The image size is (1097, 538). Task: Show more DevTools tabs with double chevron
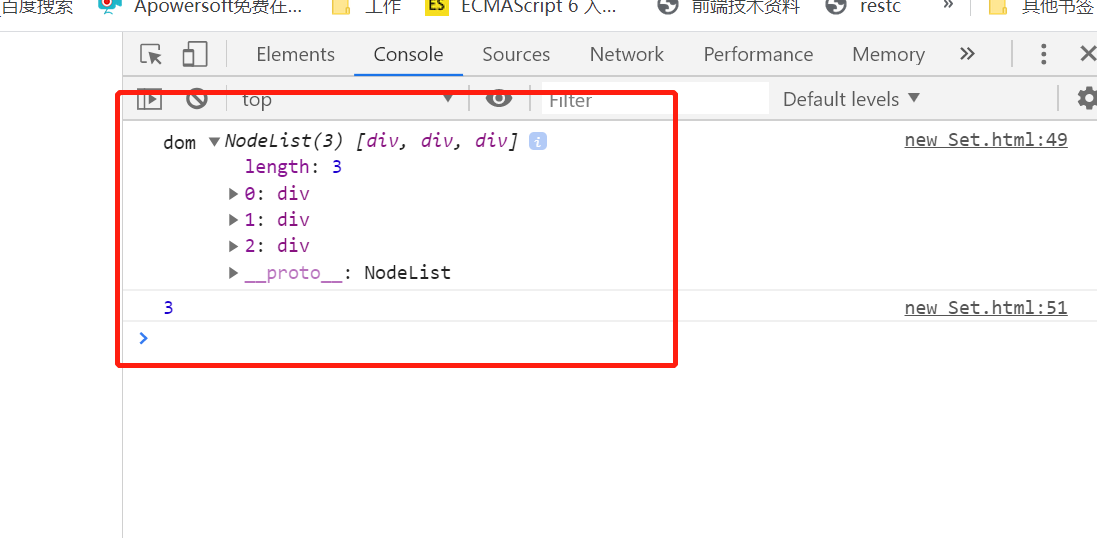967,54
